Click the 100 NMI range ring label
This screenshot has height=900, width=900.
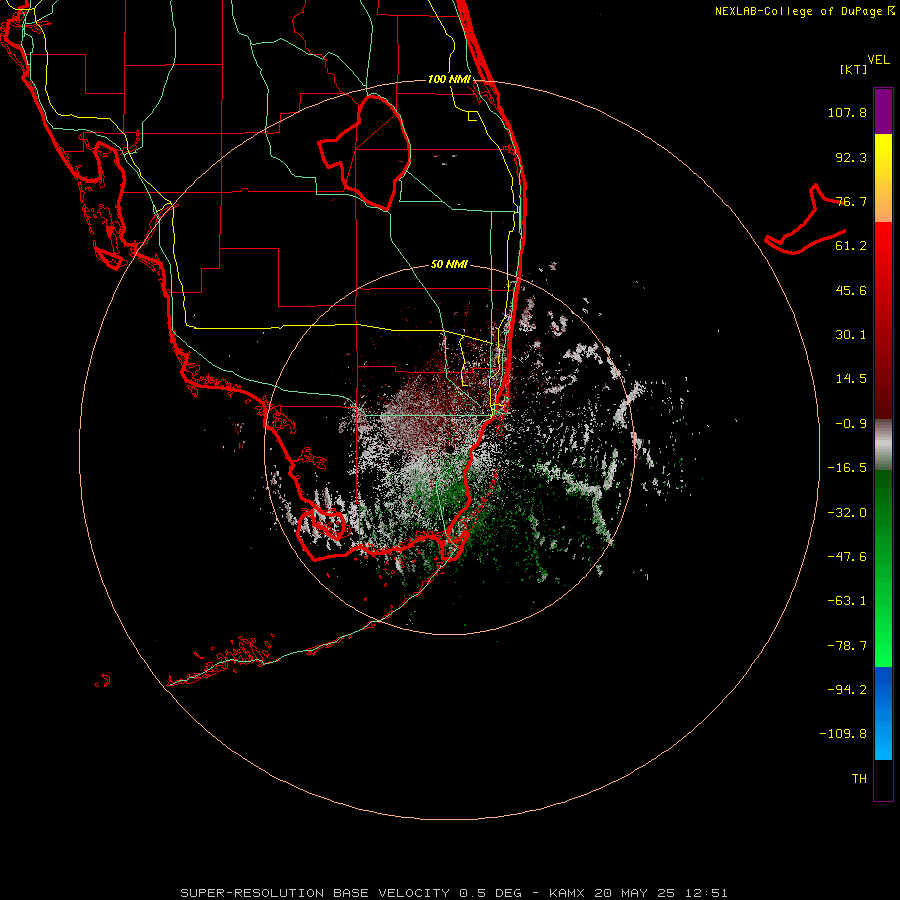(x=449, y=79)
